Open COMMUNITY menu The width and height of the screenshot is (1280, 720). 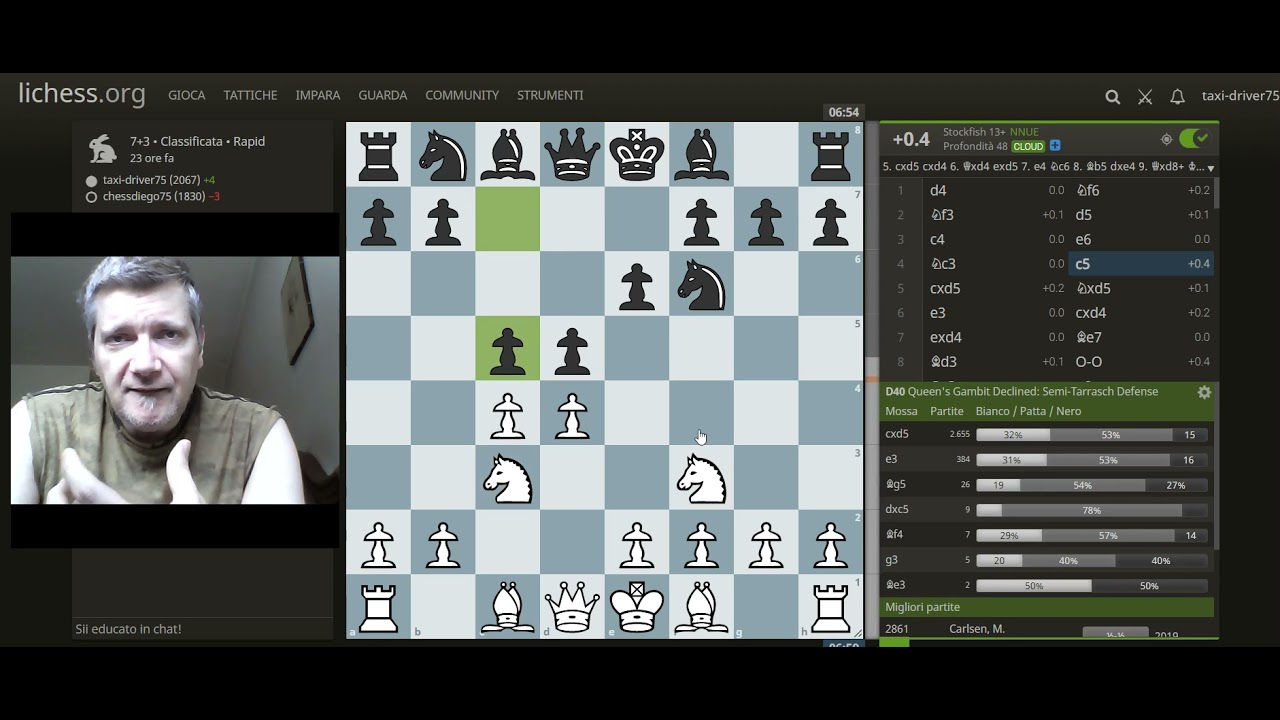462,95
